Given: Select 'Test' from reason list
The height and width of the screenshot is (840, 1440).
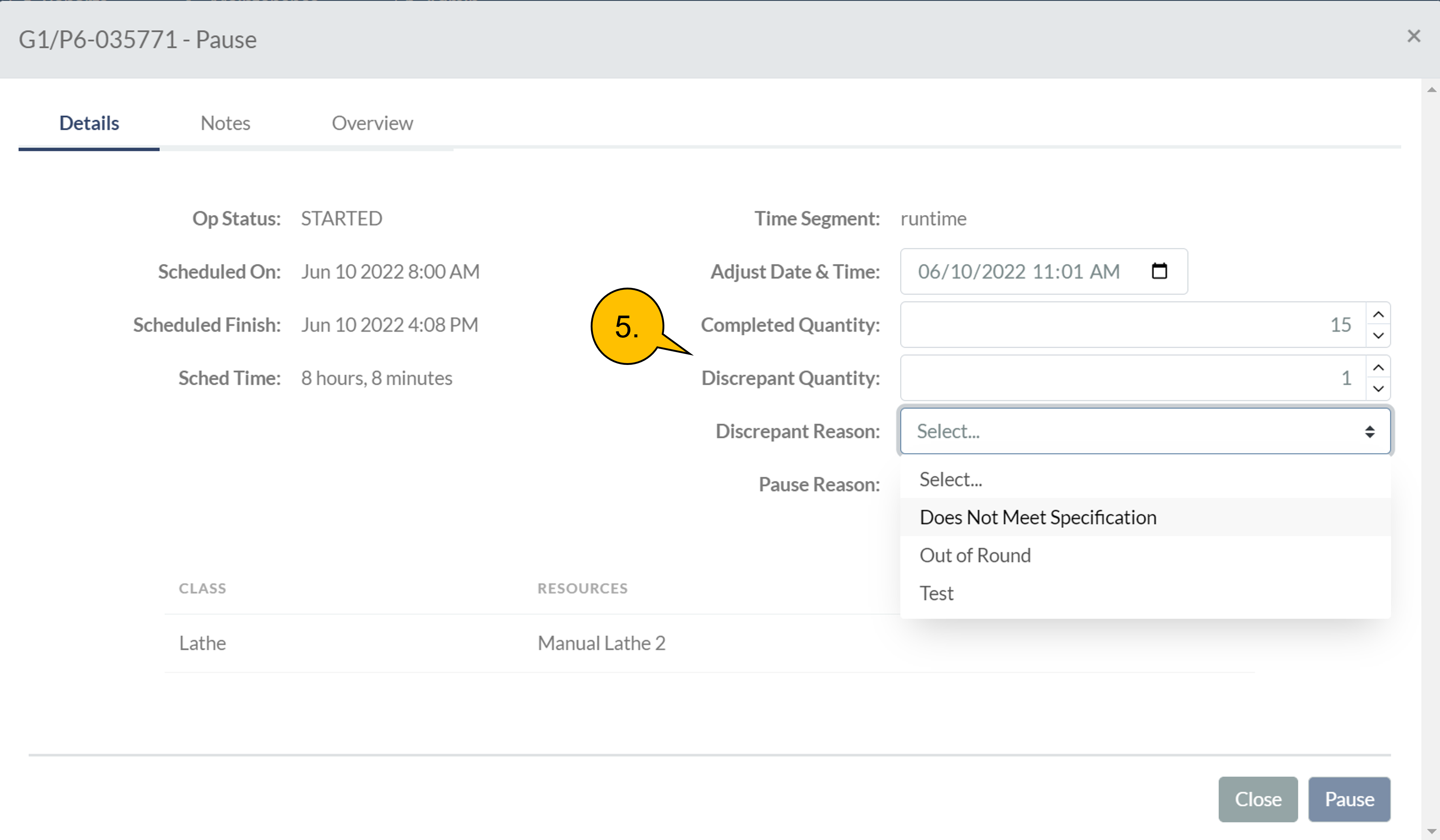Looking at the screenshot, I should coord(936,593).
